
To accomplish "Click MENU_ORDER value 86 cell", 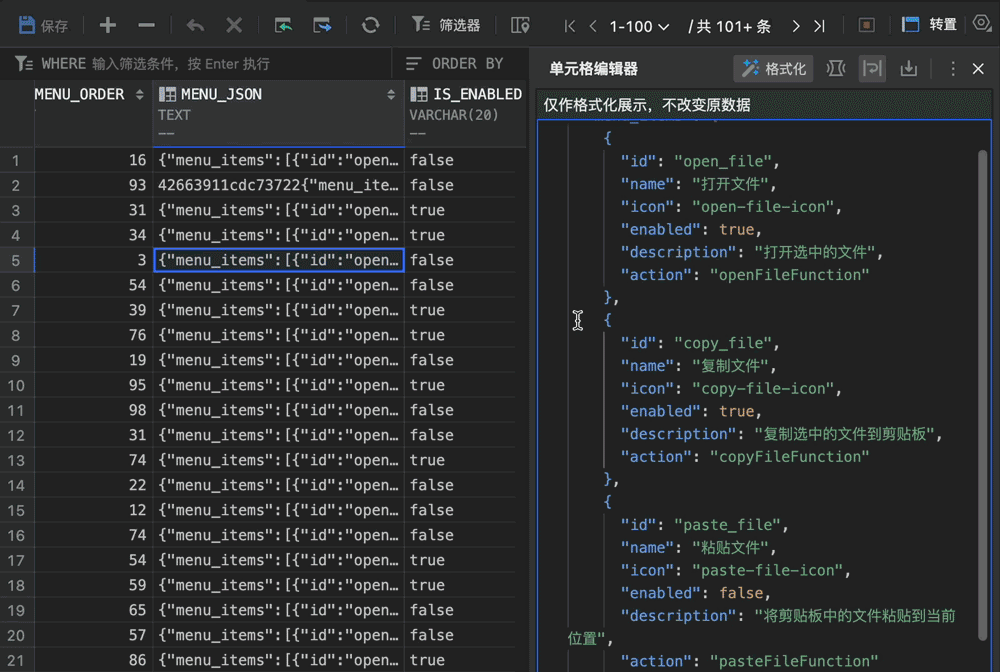I will point(93,660).
